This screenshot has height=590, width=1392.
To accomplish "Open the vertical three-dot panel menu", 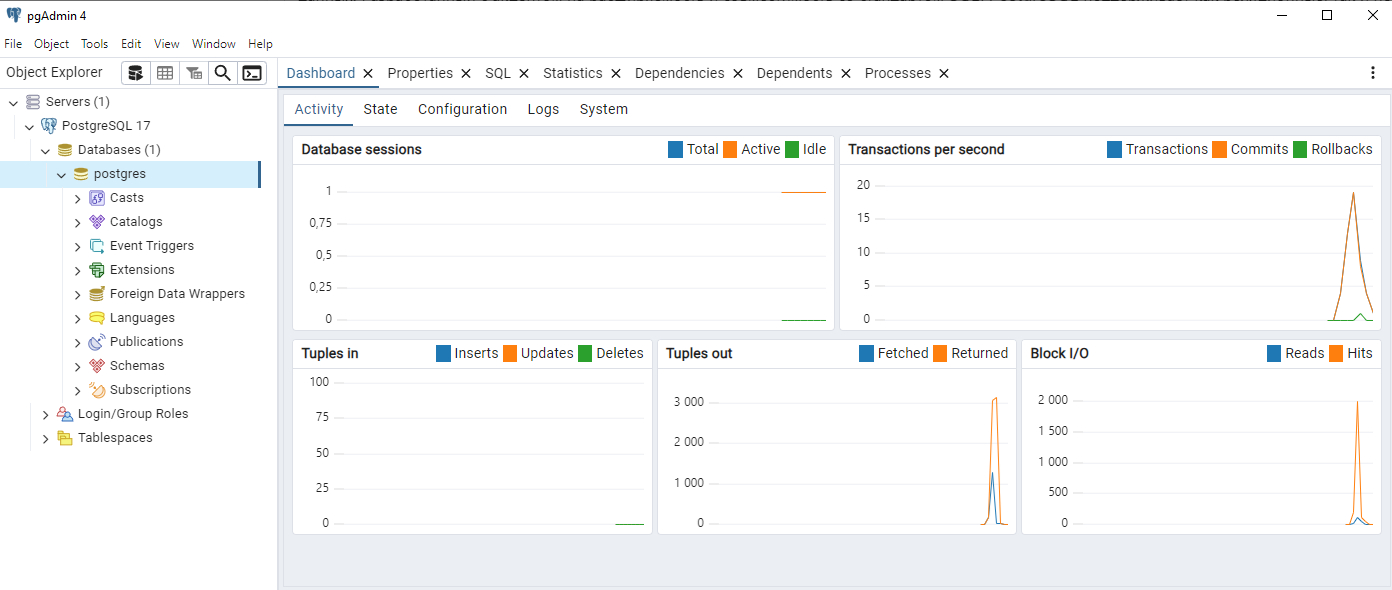I will coord(1373,73).
